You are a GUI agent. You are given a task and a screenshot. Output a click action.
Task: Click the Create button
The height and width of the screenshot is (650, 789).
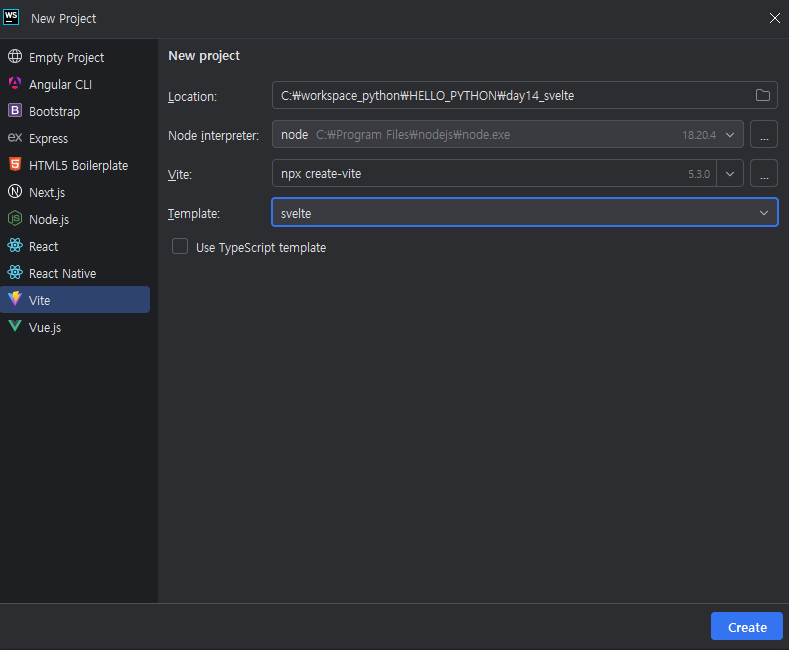(x=747, y=626)
